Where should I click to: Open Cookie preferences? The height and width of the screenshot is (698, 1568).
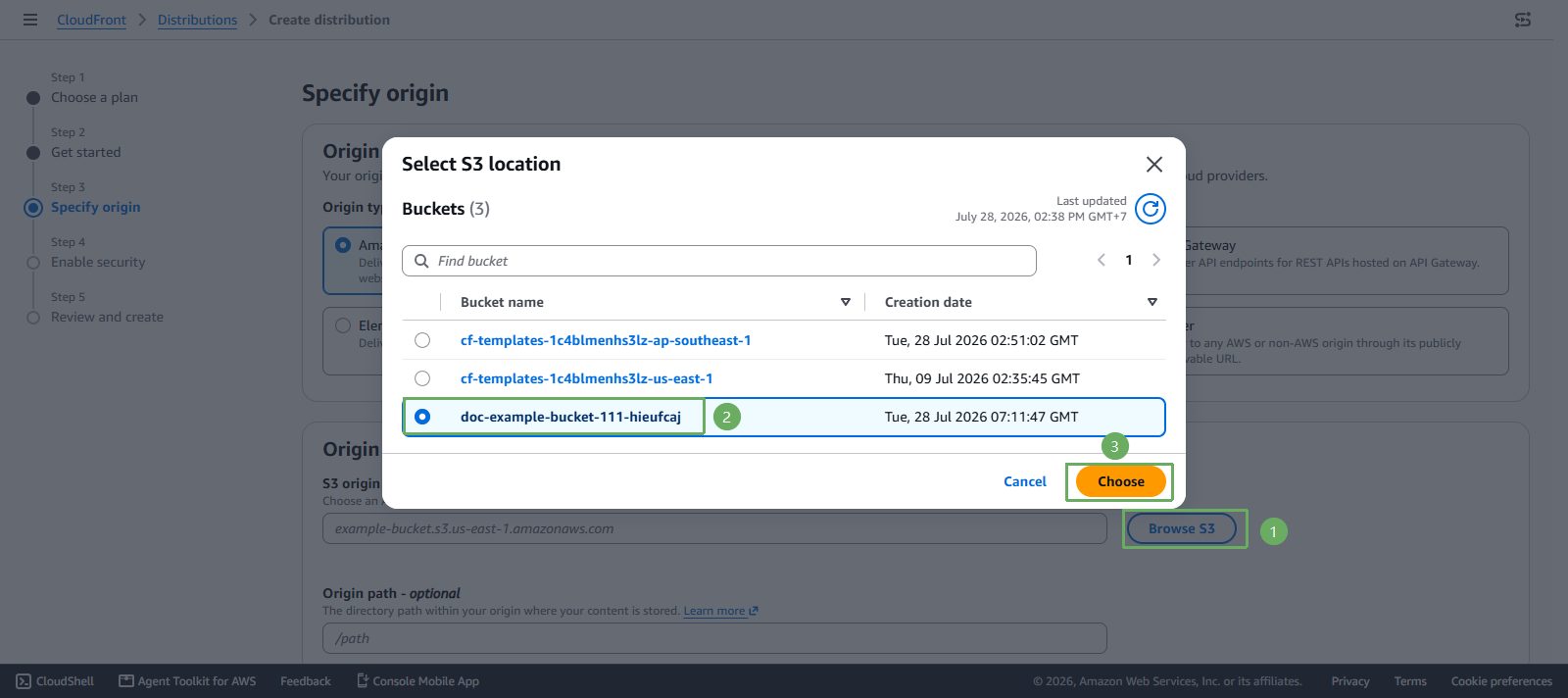pyautogui.click(x=1501, y=681)
